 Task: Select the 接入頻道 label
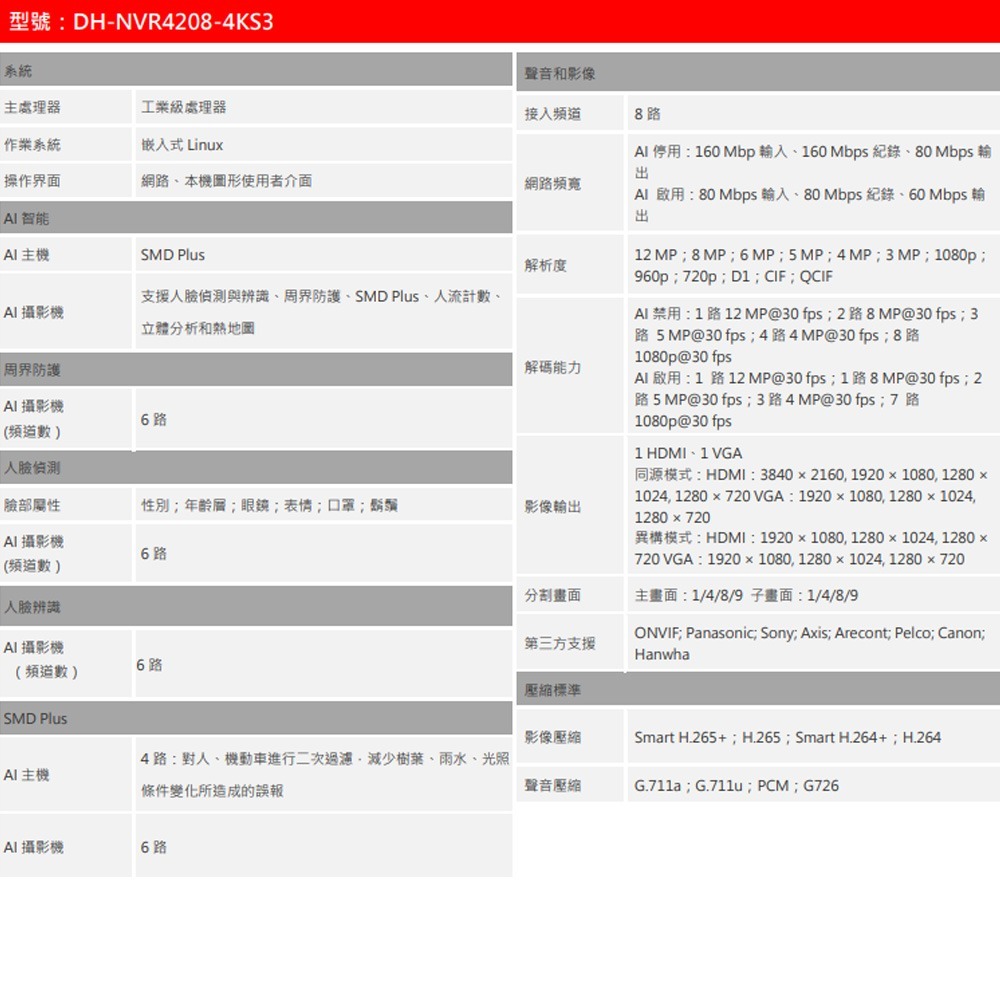553,114
